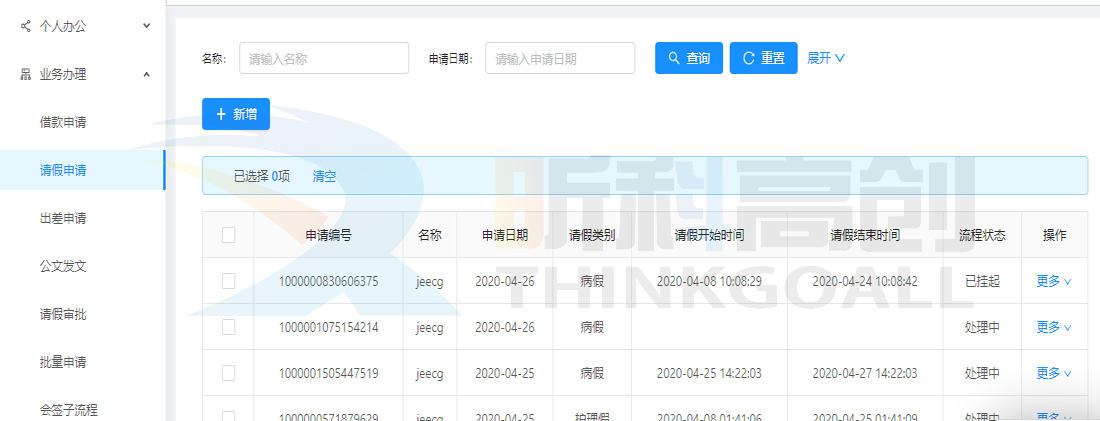Click the 请假结束时间 column header
Viewport: 1100px width, 421px height.
[x=865, y=236]
